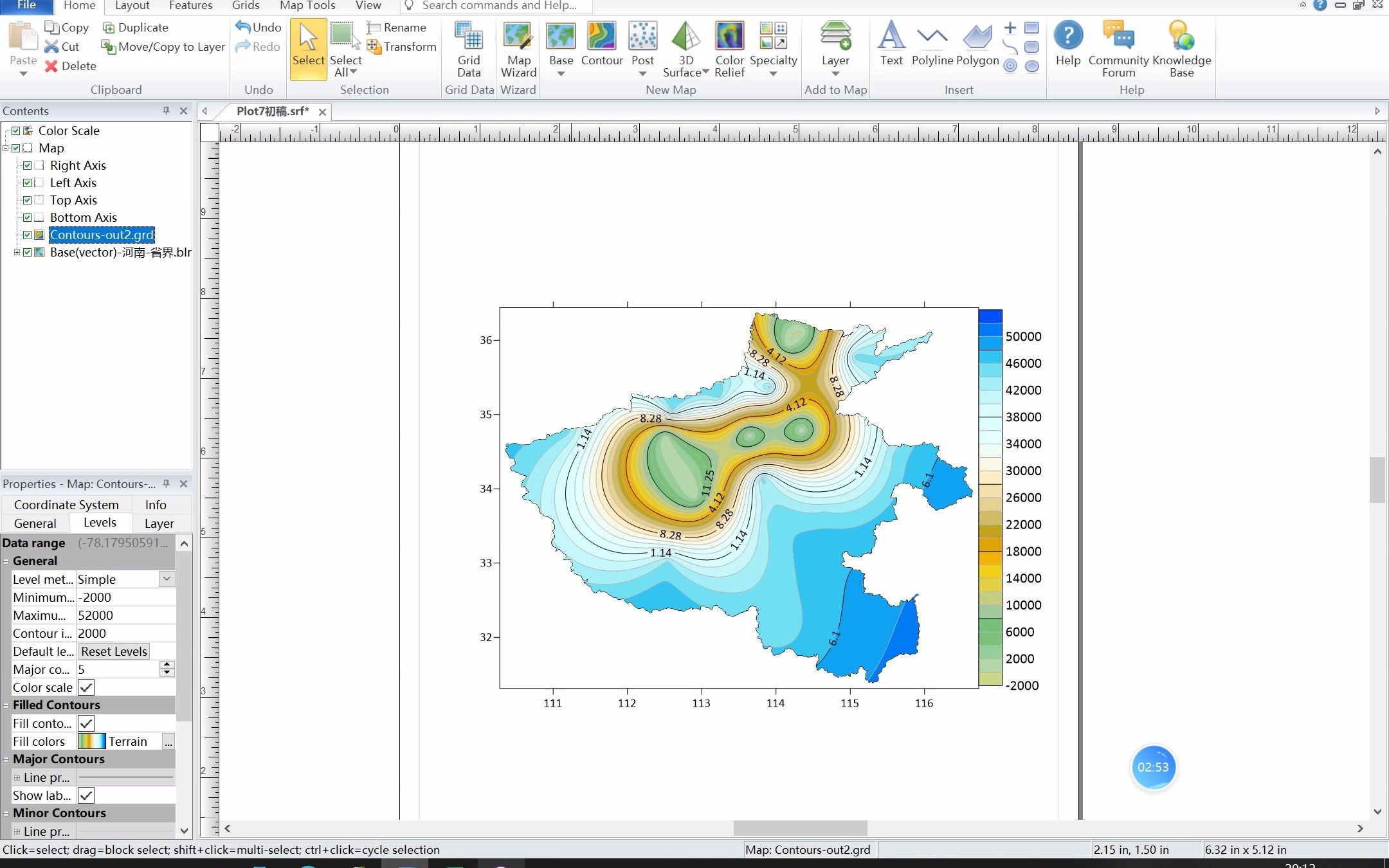This screenshot has height=868, width=1389.
Task: Click Reset Levels button in properties
Action: pyautogui.click(x=114, y=650)
